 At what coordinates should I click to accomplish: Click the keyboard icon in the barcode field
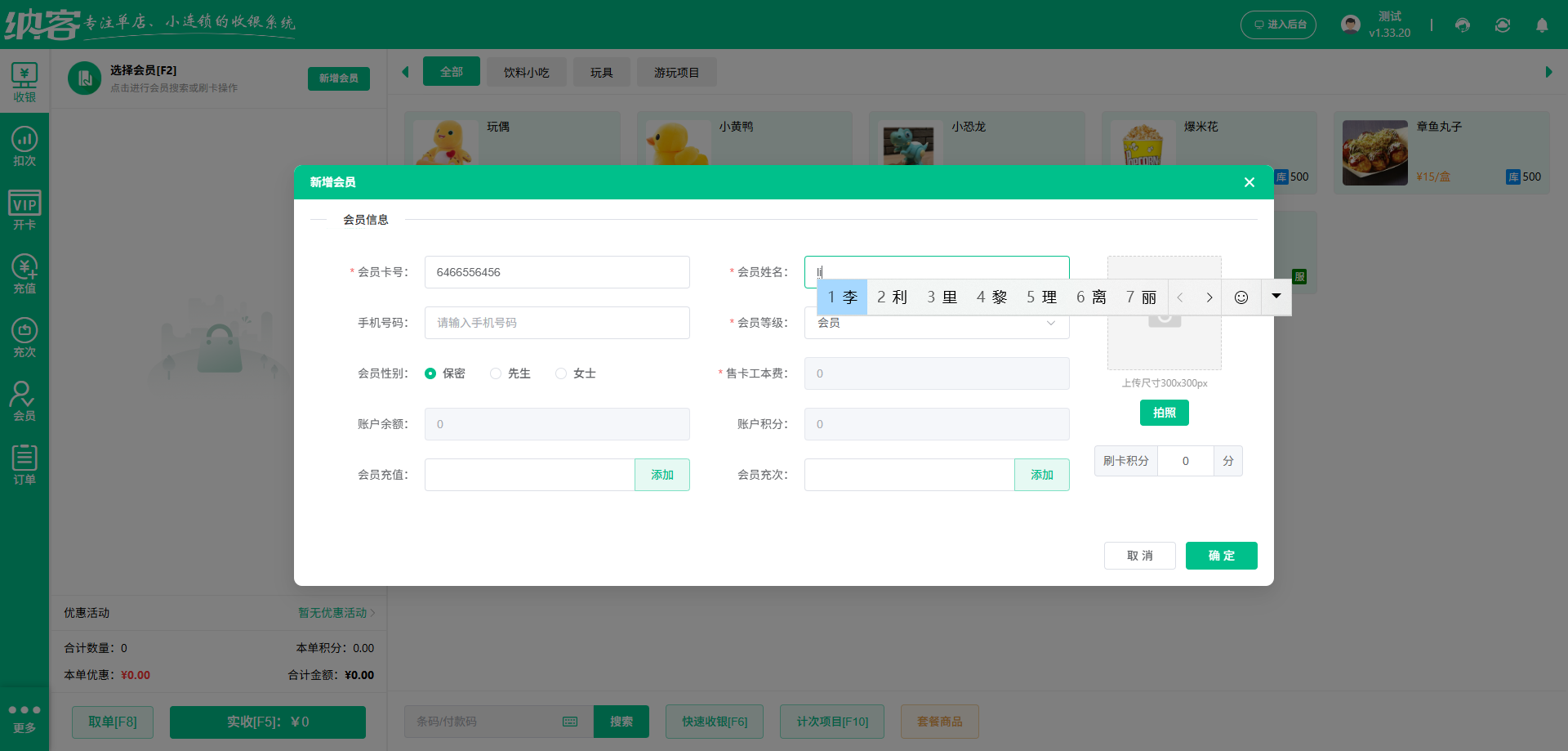569,722
